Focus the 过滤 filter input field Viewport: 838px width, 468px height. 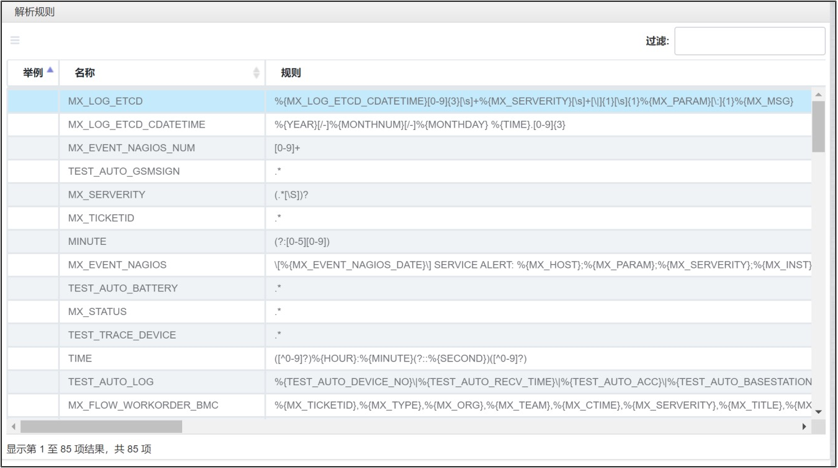[749, 41]
